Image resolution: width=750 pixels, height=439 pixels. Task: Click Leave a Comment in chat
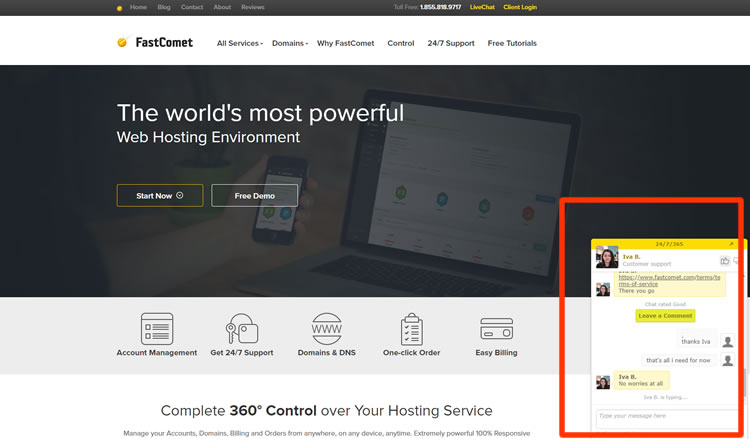[665, 316]
